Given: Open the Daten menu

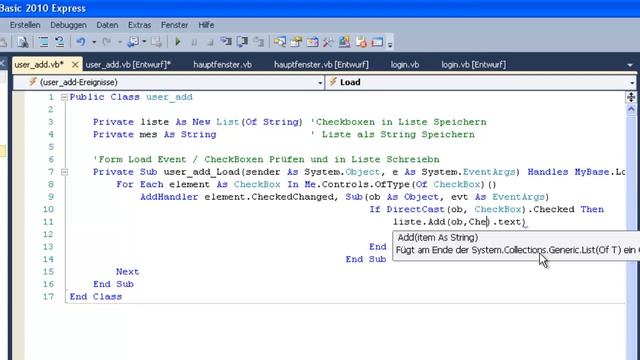Looking at the screenshot, I should coord(107,25).
